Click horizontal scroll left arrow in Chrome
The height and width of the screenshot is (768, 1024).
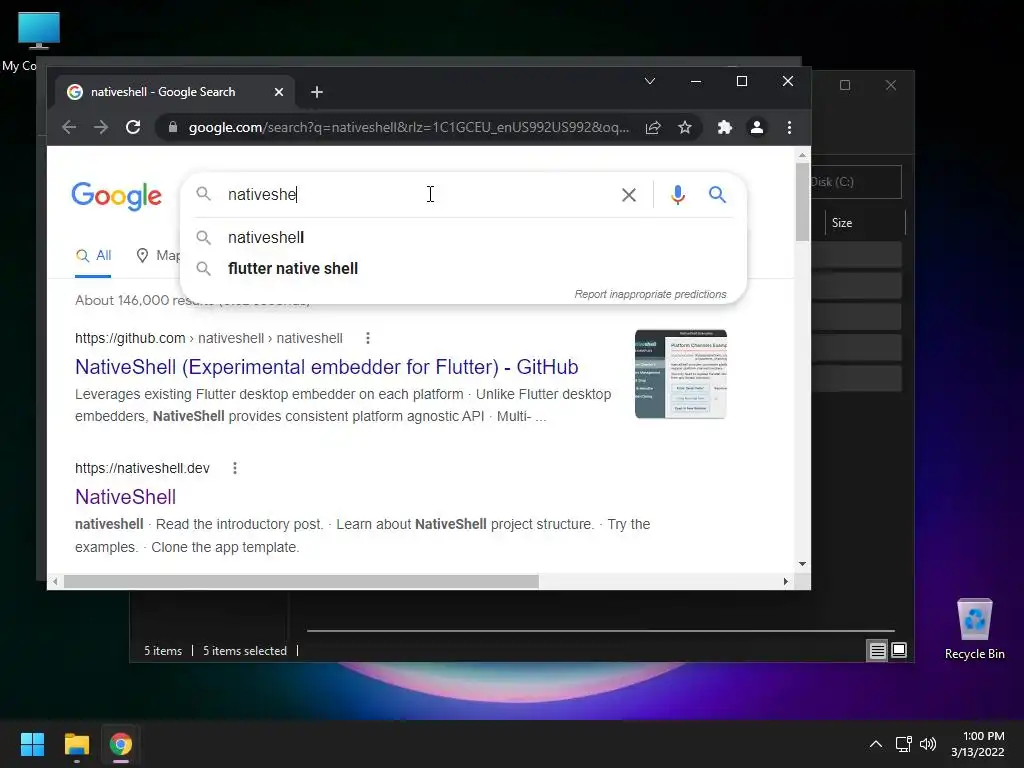(56, 581)
